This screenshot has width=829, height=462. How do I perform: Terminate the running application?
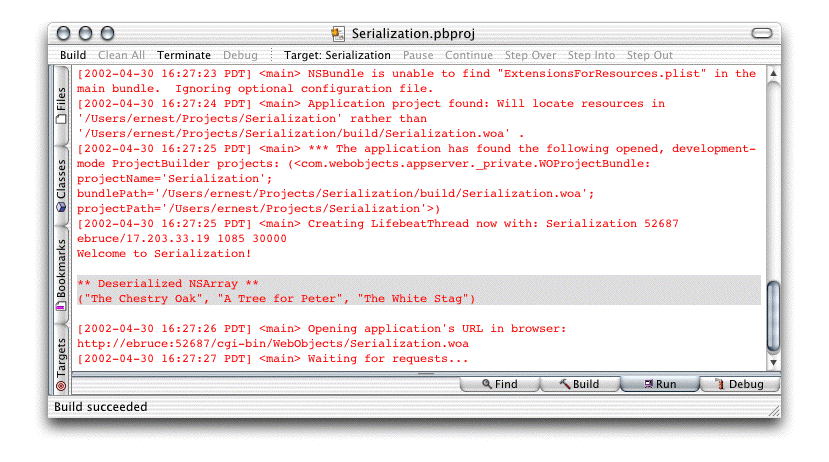pos(183,55)
